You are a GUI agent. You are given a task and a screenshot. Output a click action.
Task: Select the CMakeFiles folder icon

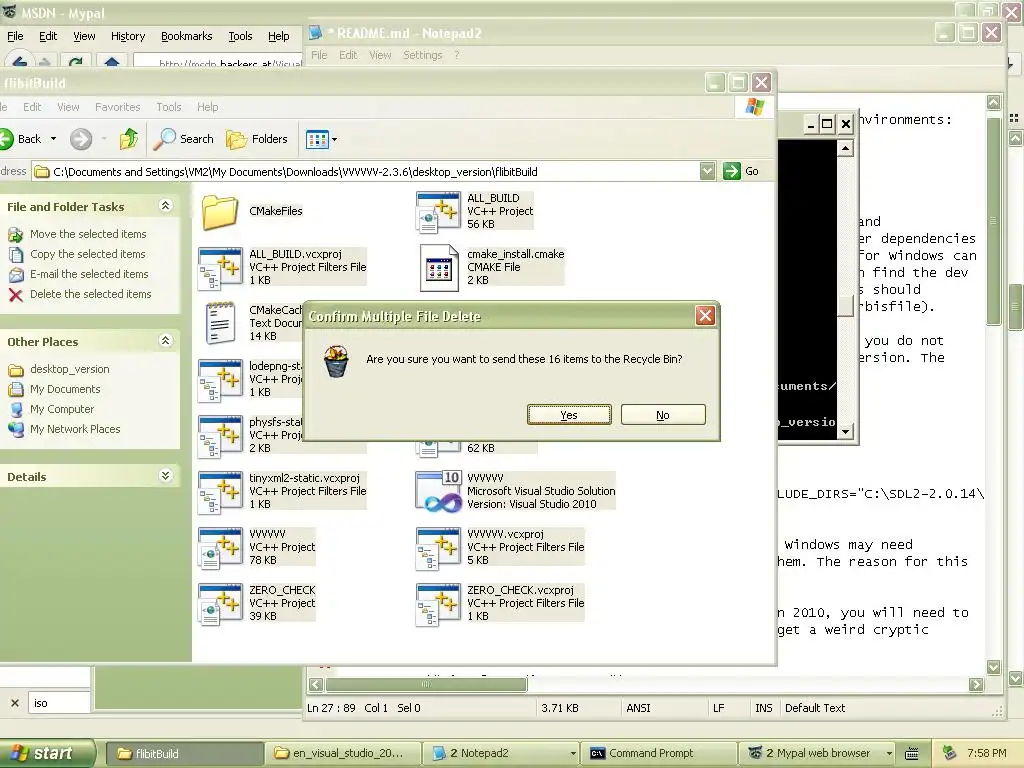pyautogui.click(x=219, y=212)
